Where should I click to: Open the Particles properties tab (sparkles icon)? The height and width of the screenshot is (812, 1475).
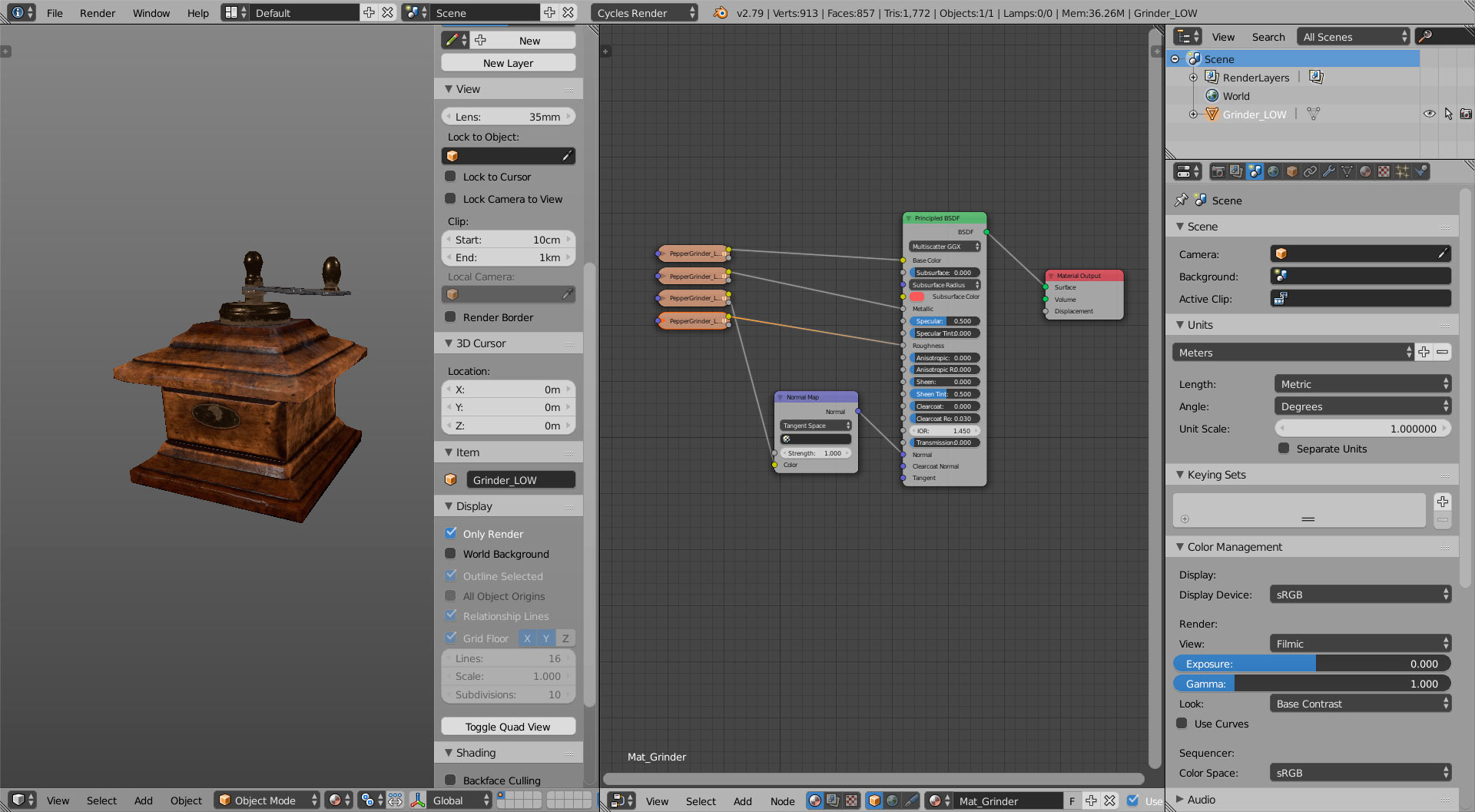[1403, 171]
